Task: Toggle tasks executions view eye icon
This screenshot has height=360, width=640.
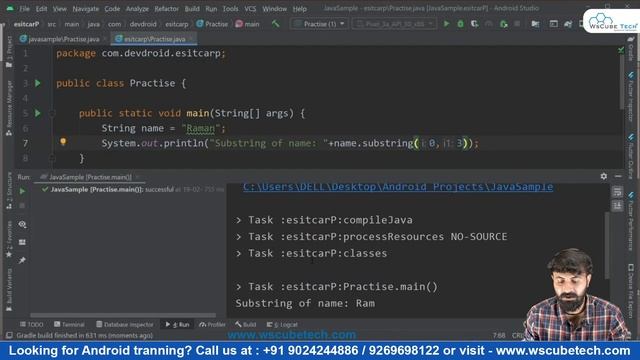Action: (22, 224)
